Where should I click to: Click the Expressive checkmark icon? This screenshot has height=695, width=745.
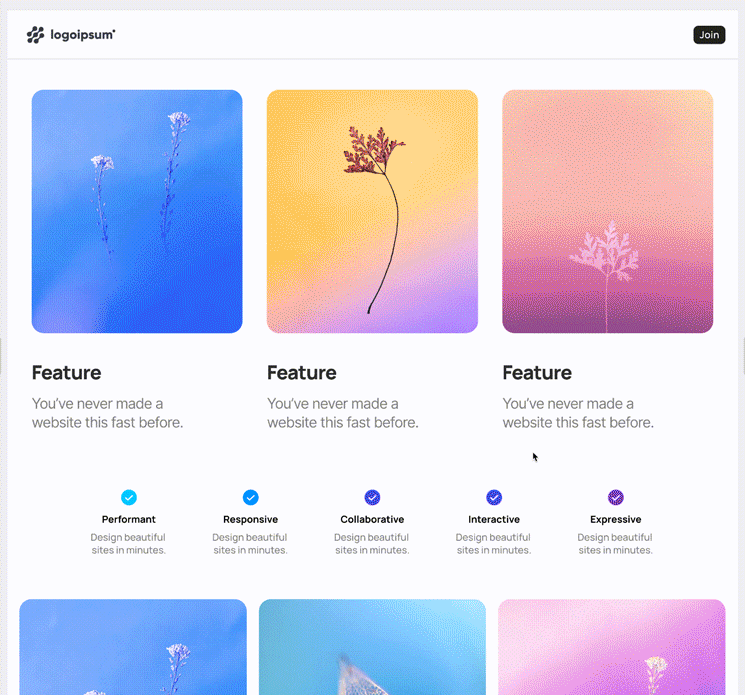616,497
